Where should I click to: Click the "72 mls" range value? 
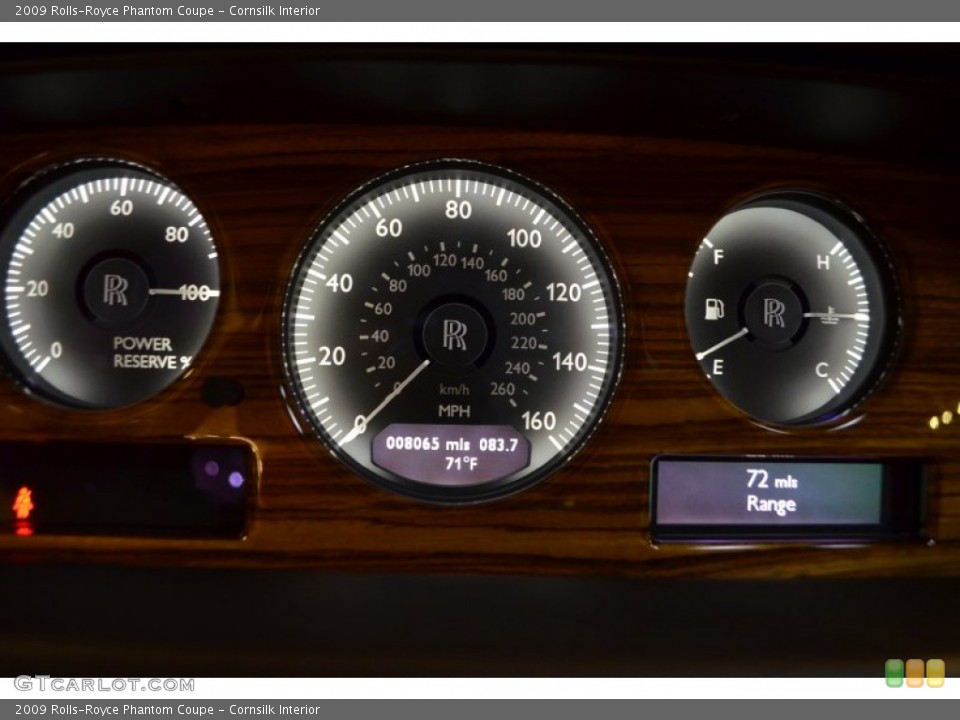(x=771, y=479)
